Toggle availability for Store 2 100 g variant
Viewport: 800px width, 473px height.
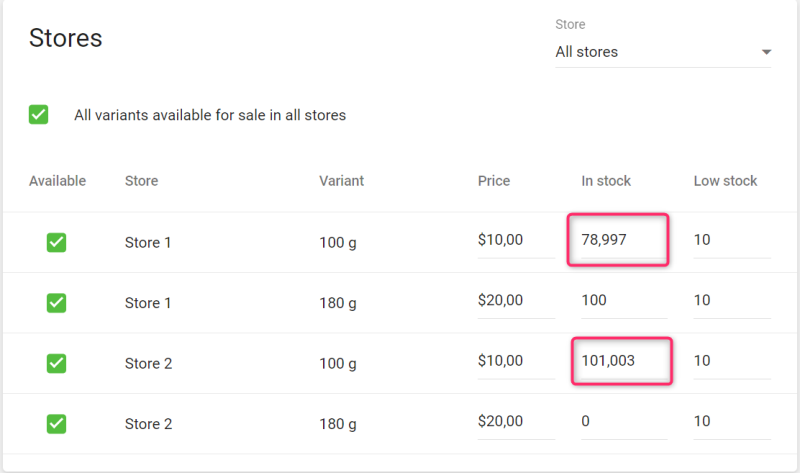[57, 362]
